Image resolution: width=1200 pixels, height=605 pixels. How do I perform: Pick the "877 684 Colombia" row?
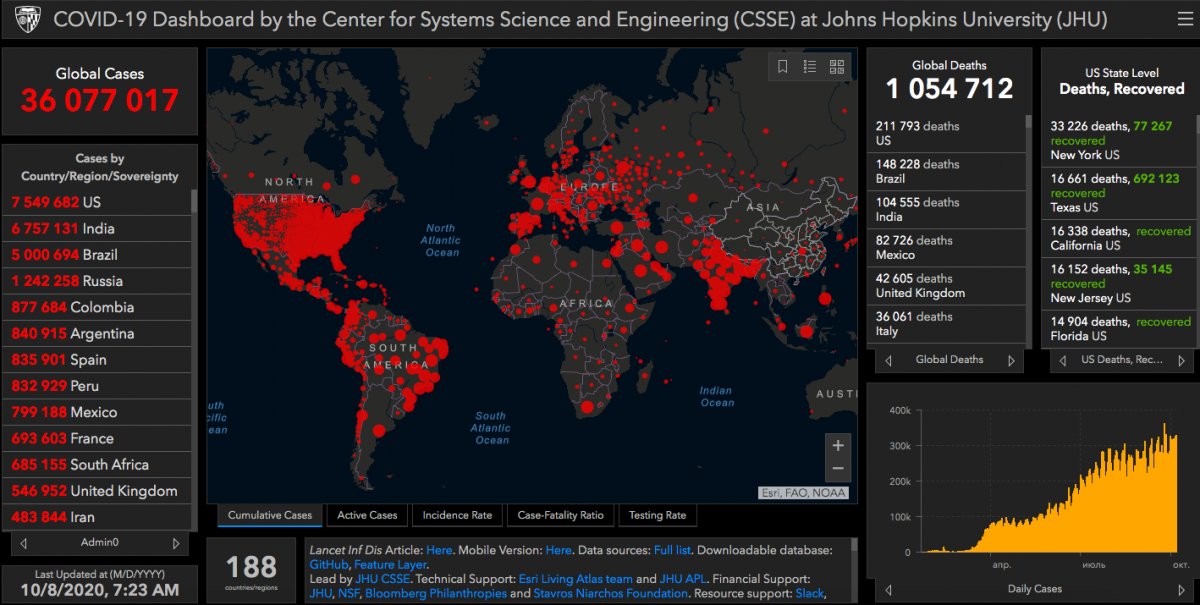(97, 307)
